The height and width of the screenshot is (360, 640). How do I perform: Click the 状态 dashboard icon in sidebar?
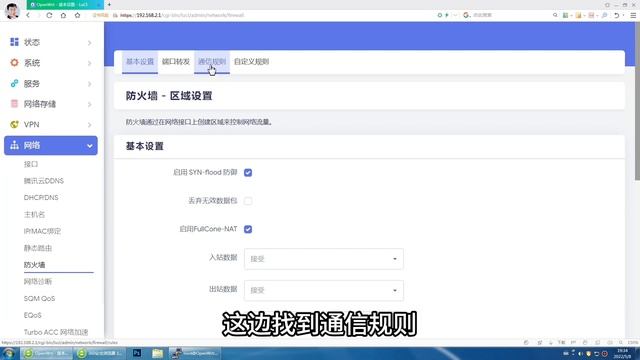pos(14,42)
